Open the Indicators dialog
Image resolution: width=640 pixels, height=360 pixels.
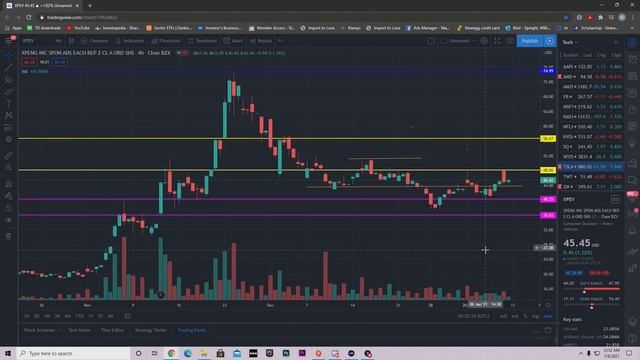click(130, 41)
